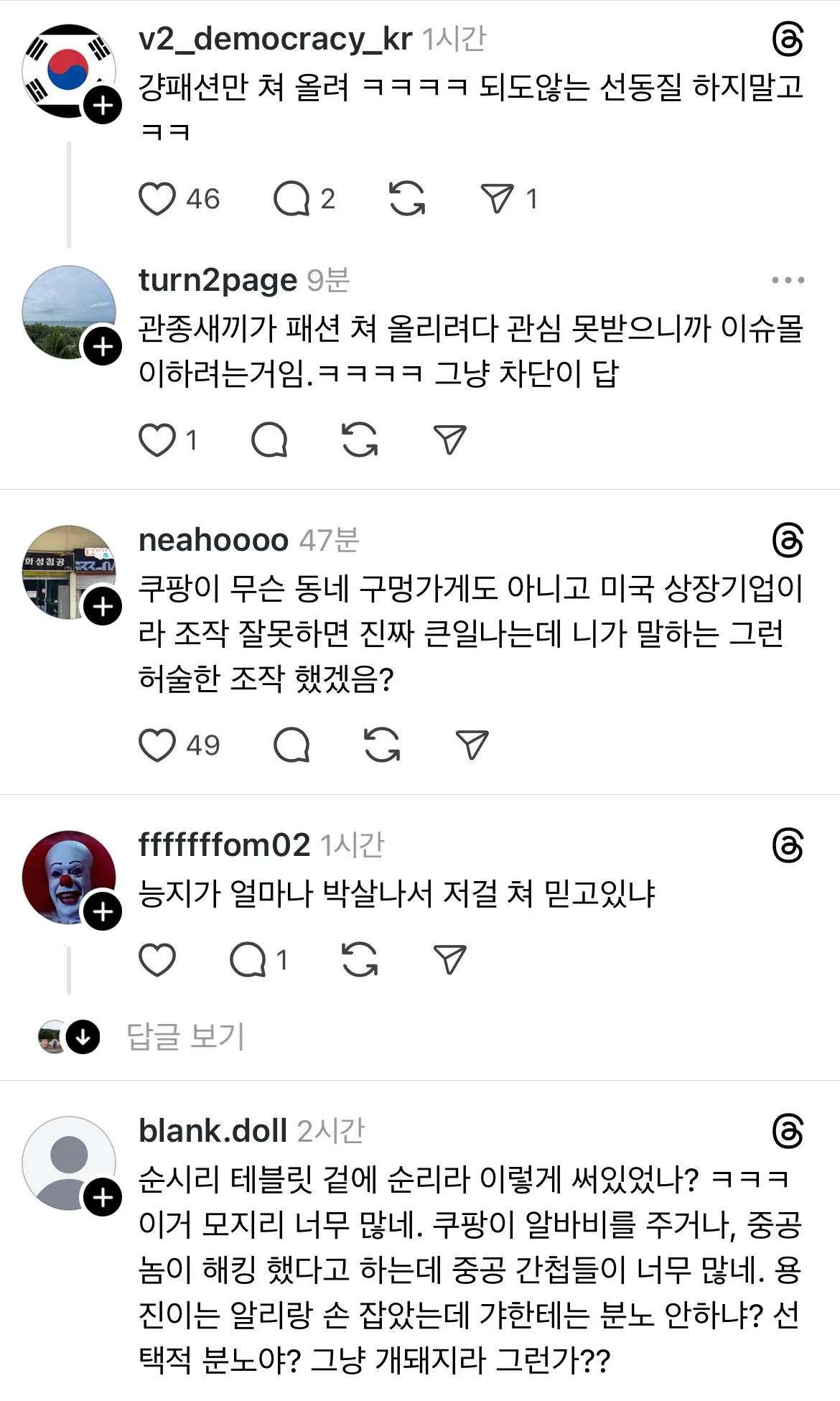
Task: Open the three-dot menu on turn2page's comment
Action: 788,280
